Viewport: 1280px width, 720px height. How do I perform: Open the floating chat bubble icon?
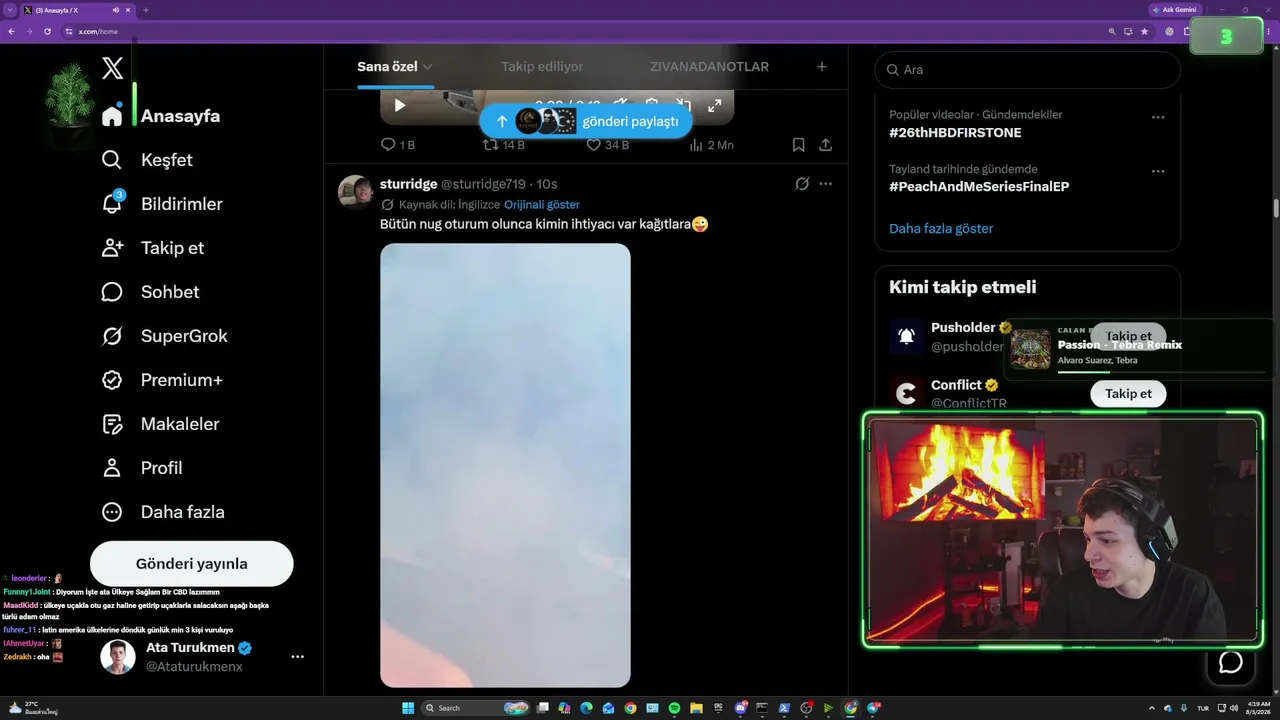click(1231, 662)
